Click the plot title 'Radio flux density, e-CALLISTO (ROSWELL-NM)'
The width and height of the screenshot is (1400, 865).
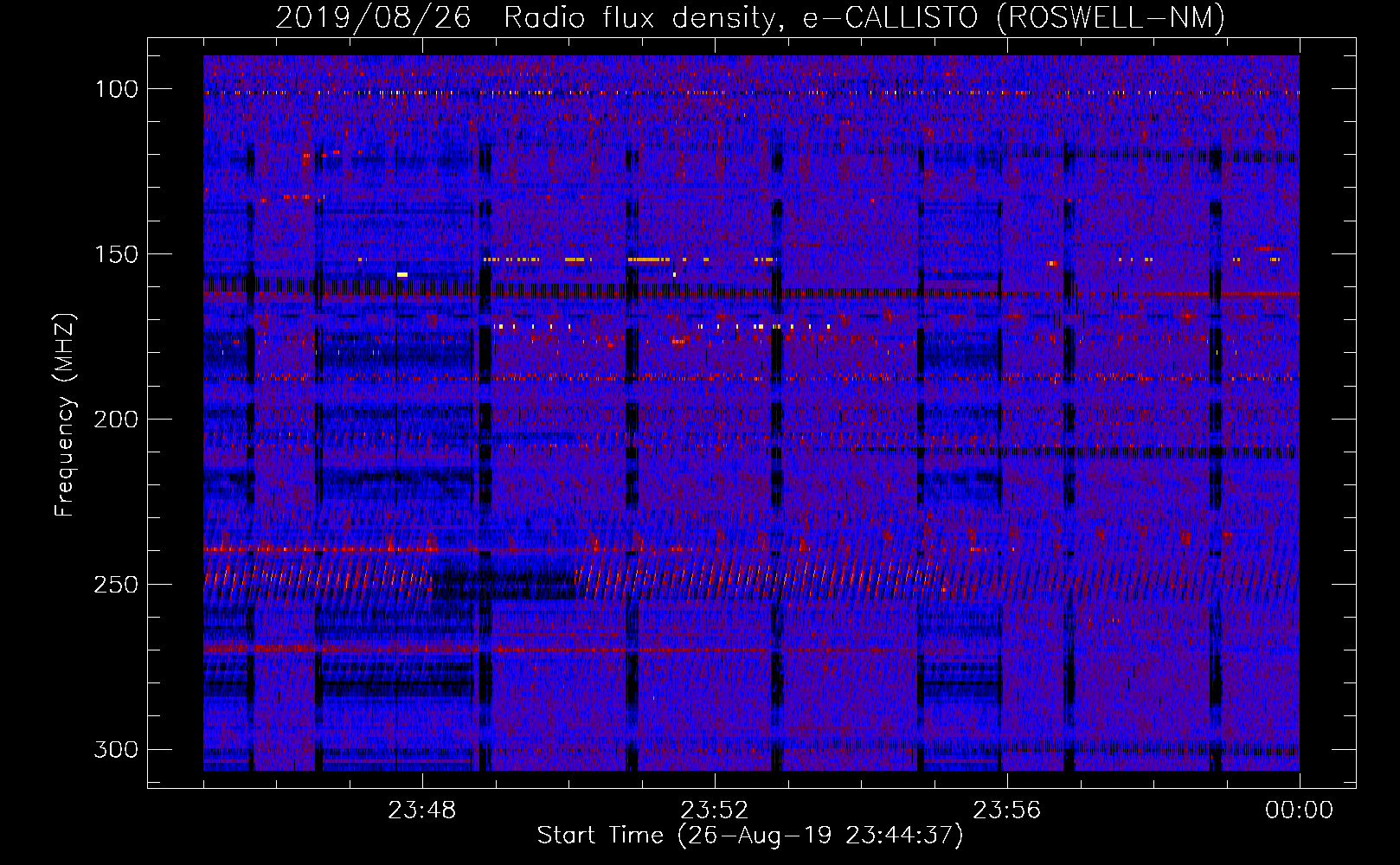864,17
